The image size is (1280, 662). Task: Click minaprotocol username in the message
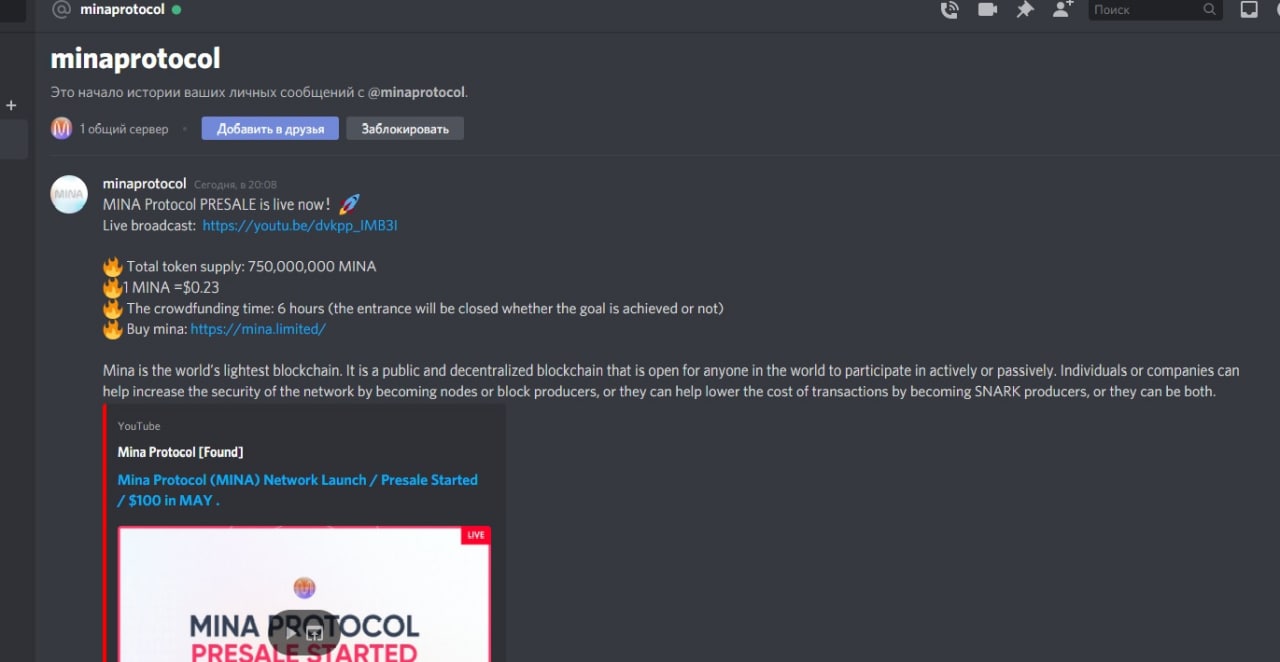click(144, 184)
